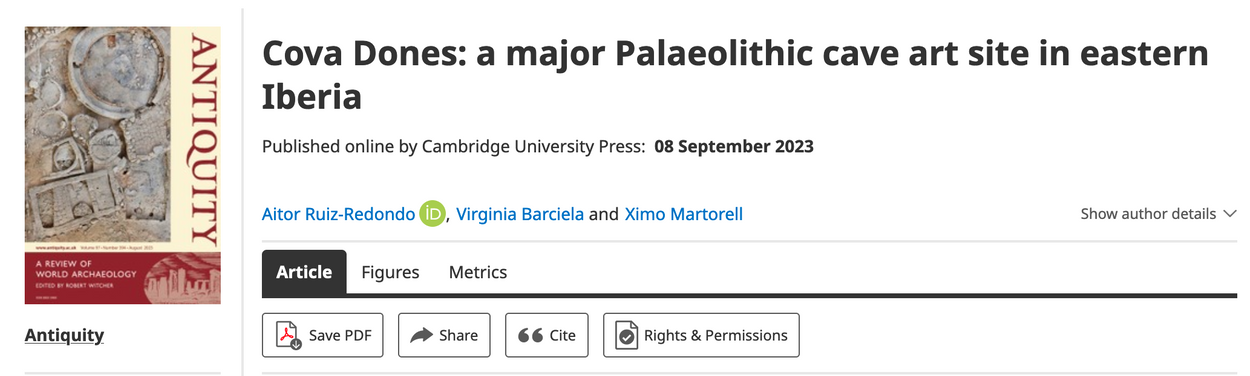Follow the underlined Antiquity journal link
This screenshot has height=376, width=1250.
(64, 335)
